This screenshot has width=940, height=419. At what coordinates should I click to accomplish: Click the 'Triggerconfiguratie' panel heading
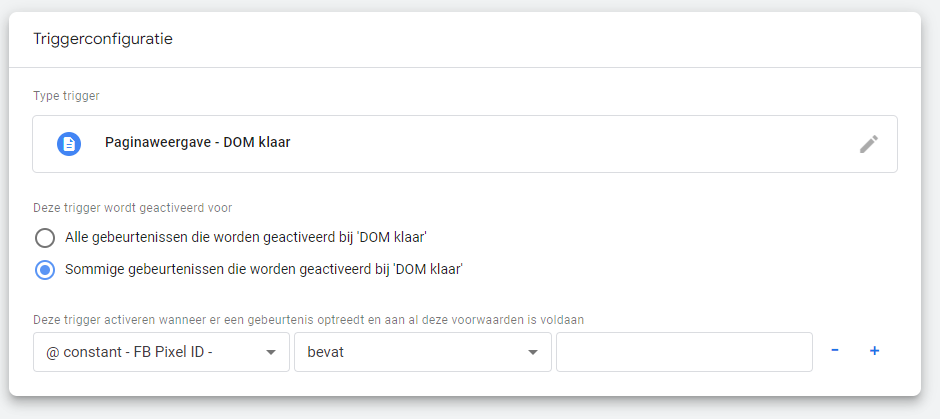pos(105,39)
